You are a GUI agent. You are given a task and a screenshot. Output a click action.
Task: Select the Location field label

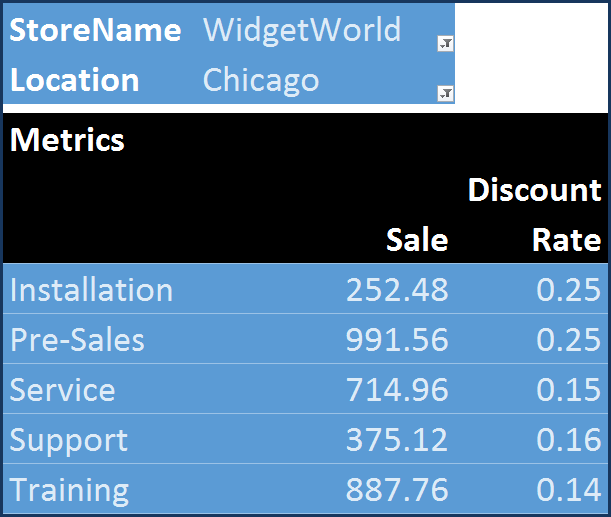click(x=75, y=80)
